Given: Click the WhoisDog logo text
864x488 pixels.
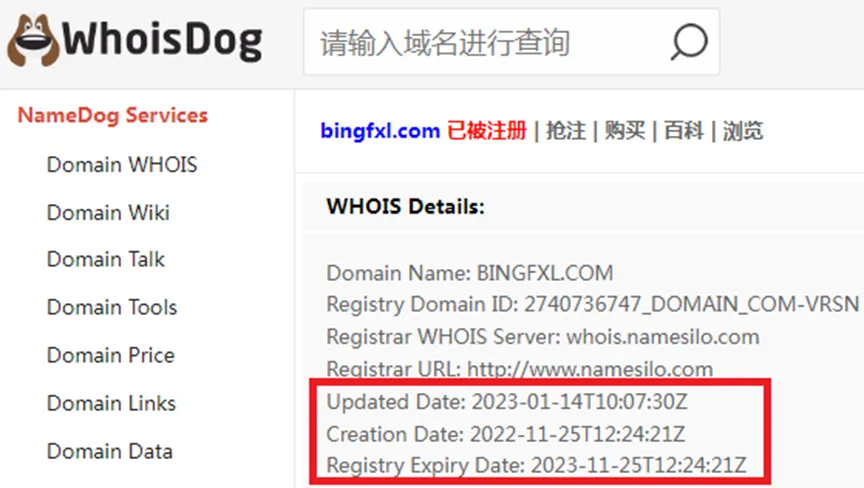Looking at the screenshot, I should click(x=162, y=41).
